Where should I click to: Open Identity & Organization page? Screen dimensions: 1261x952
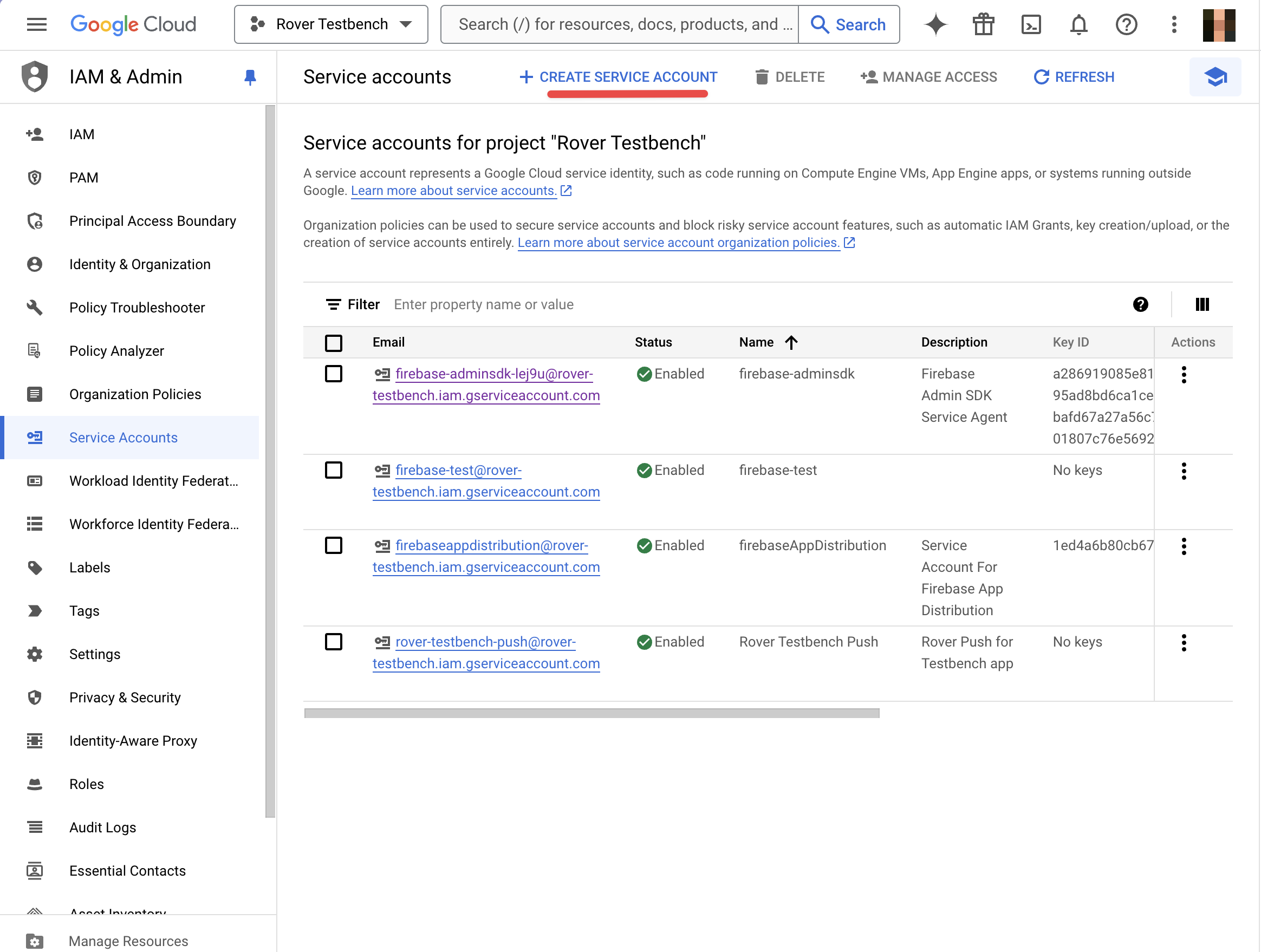point(130,264)
